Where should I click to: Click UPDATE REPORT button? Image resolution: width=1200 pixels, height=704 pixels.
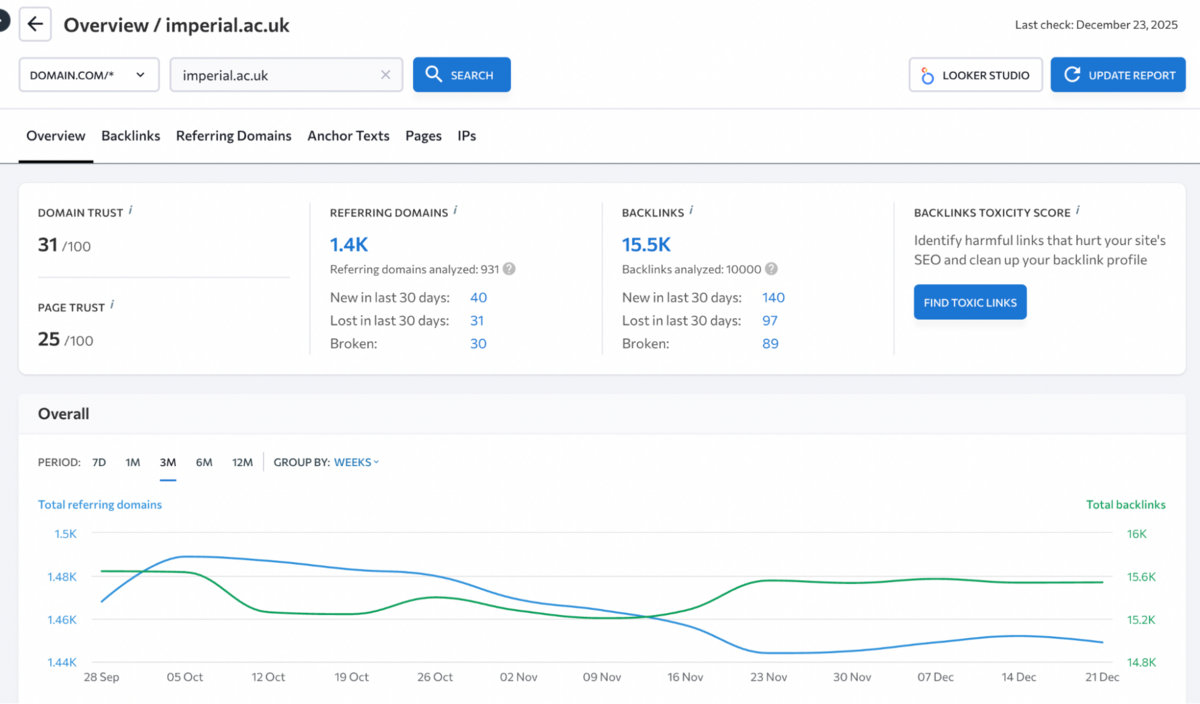pos(1118,75)
